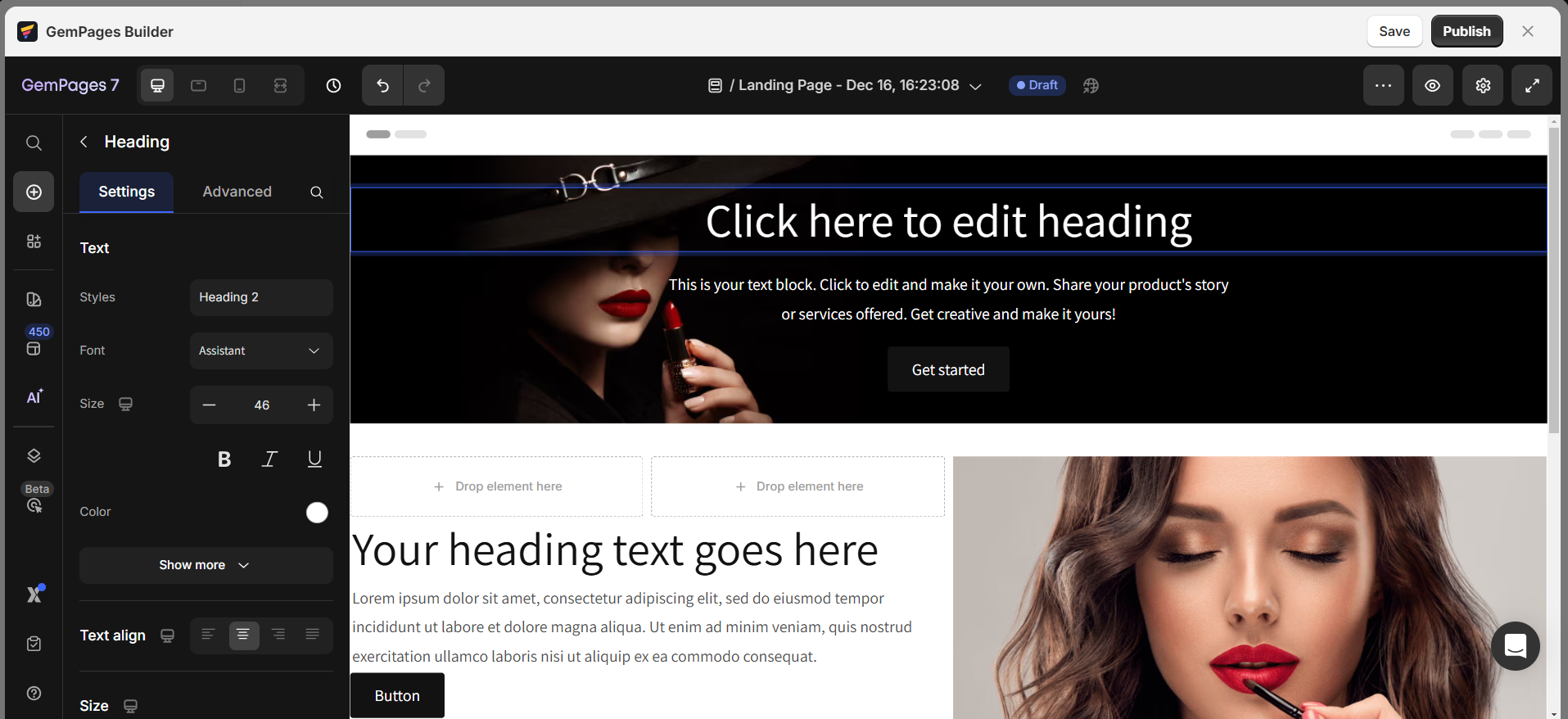Switch to mobile device preview

click(x=239, y=85)
